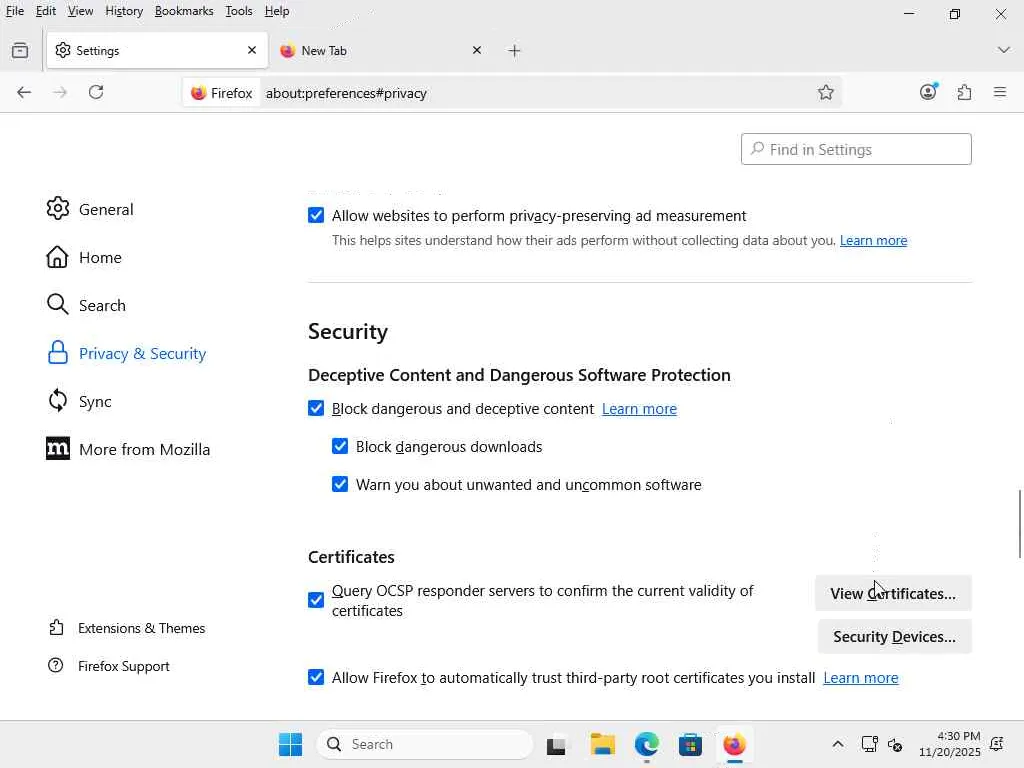Open the Extensions puzzle icon

[x=964, y=92]
